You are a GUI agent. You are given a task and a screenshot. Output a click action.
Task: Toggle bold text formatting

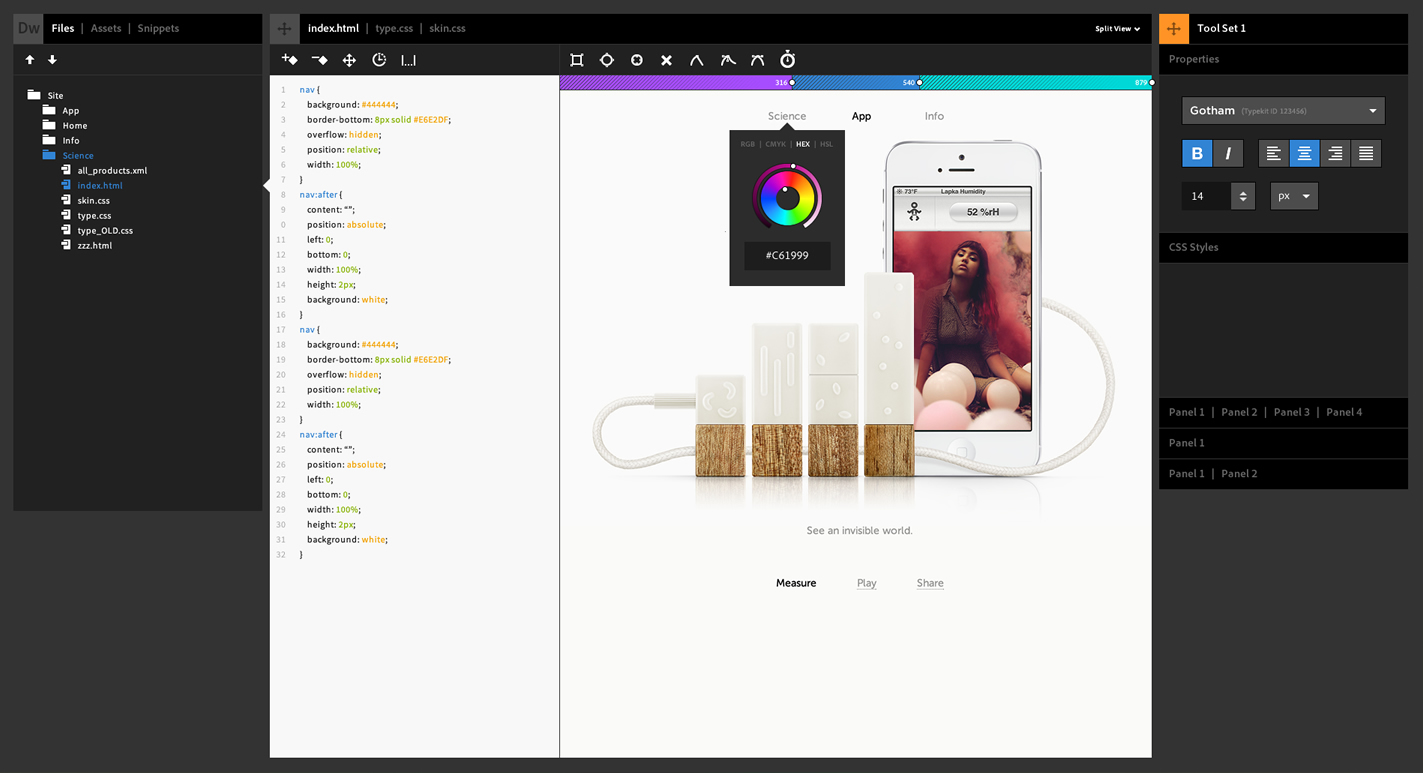1197,153
